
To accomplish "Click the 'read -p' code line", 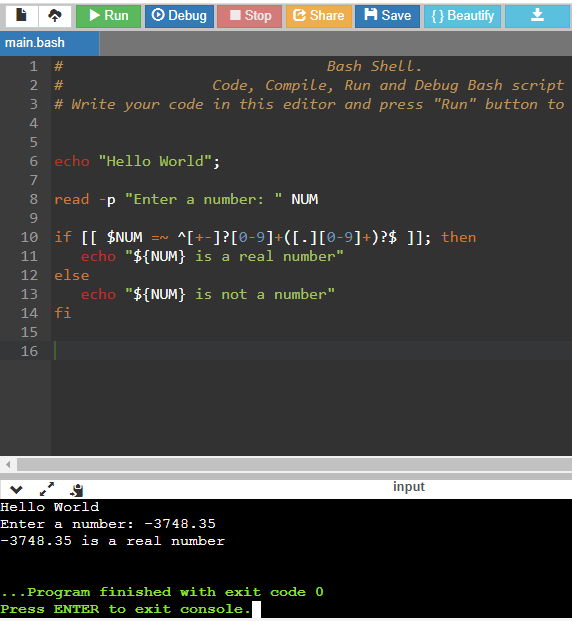I will click(x=186, y=199).
